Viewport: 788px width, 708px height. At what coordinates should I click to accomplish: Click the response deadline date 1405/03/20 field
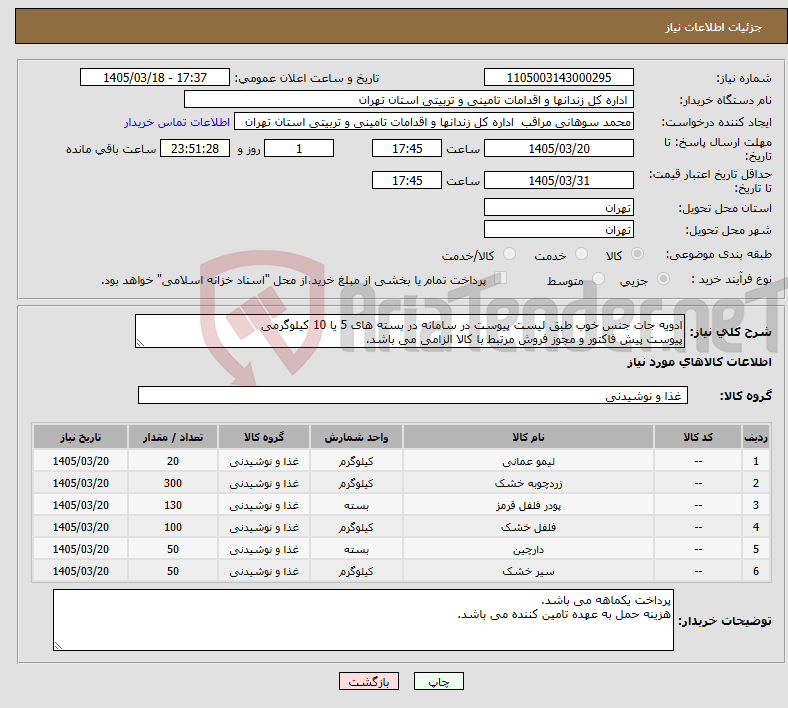click(558, 148)
